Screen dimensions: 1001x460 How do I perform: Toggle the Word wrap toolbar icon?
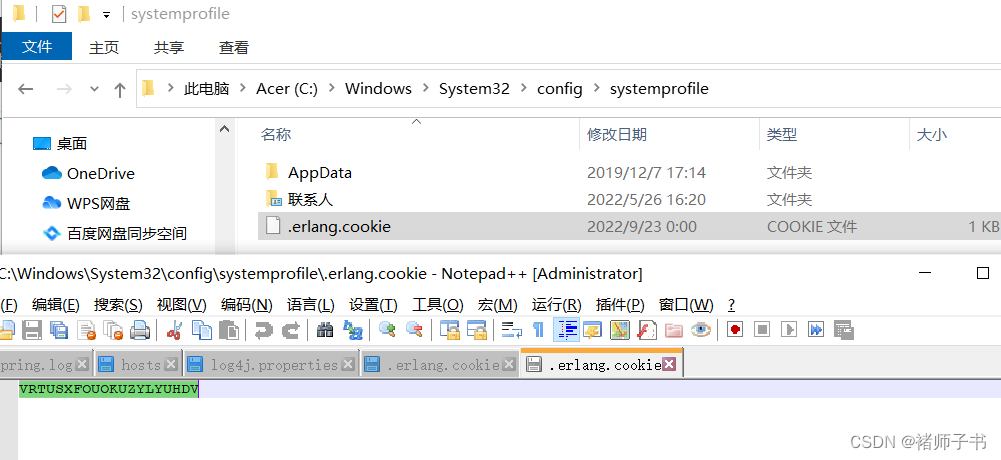click(x=511, y=330)
